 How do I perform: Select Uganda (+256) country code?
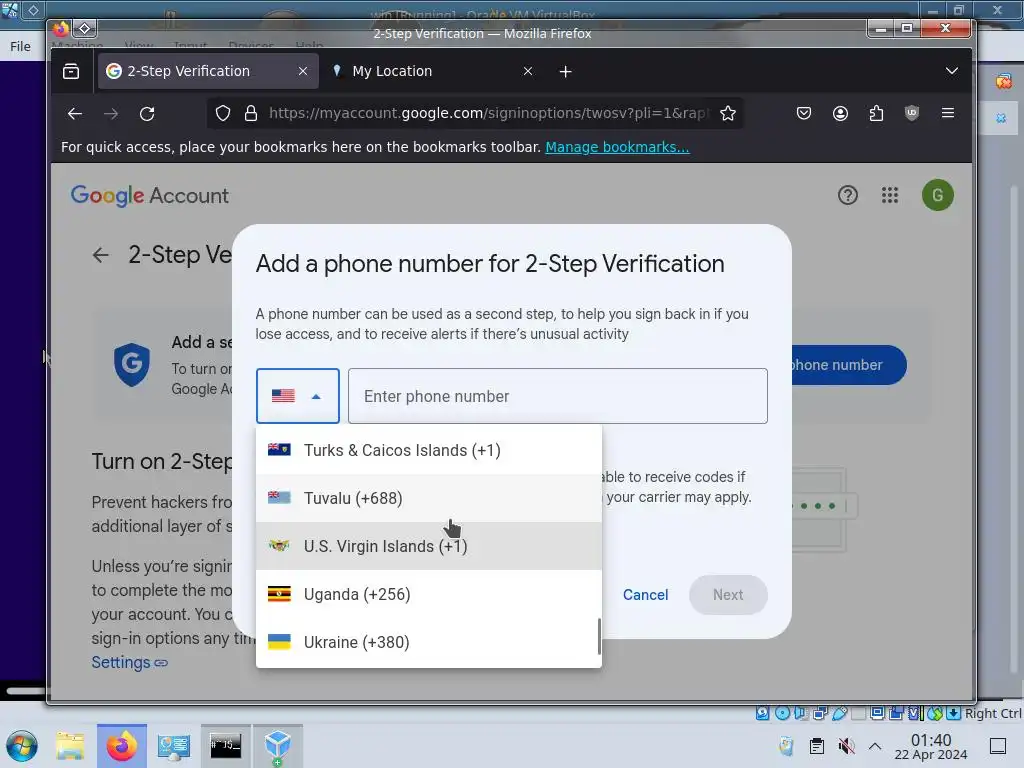coord(428,594)
